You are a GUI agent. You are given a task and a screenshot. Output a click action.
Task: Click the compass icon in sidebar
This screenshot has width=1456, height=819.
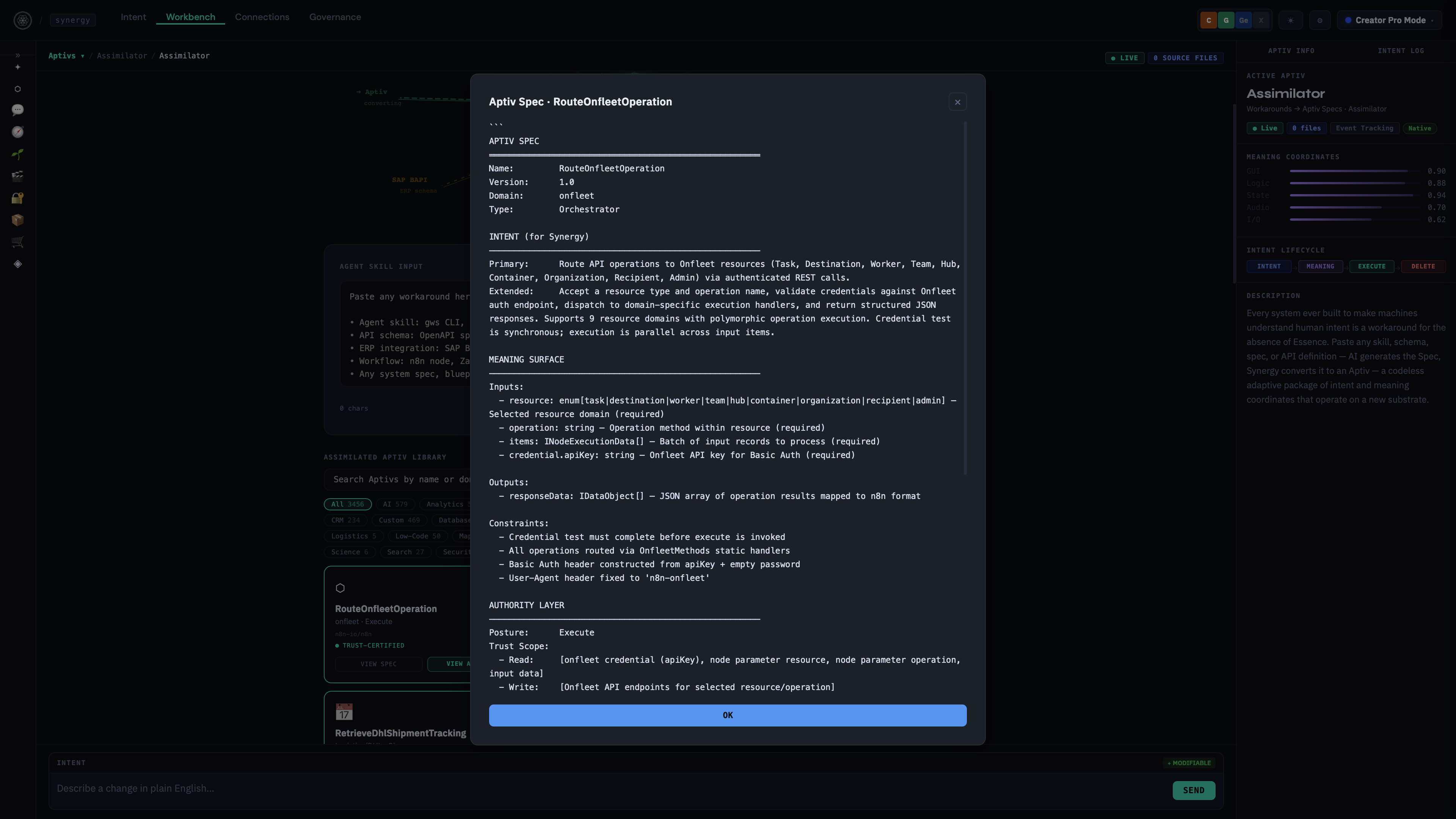[x=17, y=132]
